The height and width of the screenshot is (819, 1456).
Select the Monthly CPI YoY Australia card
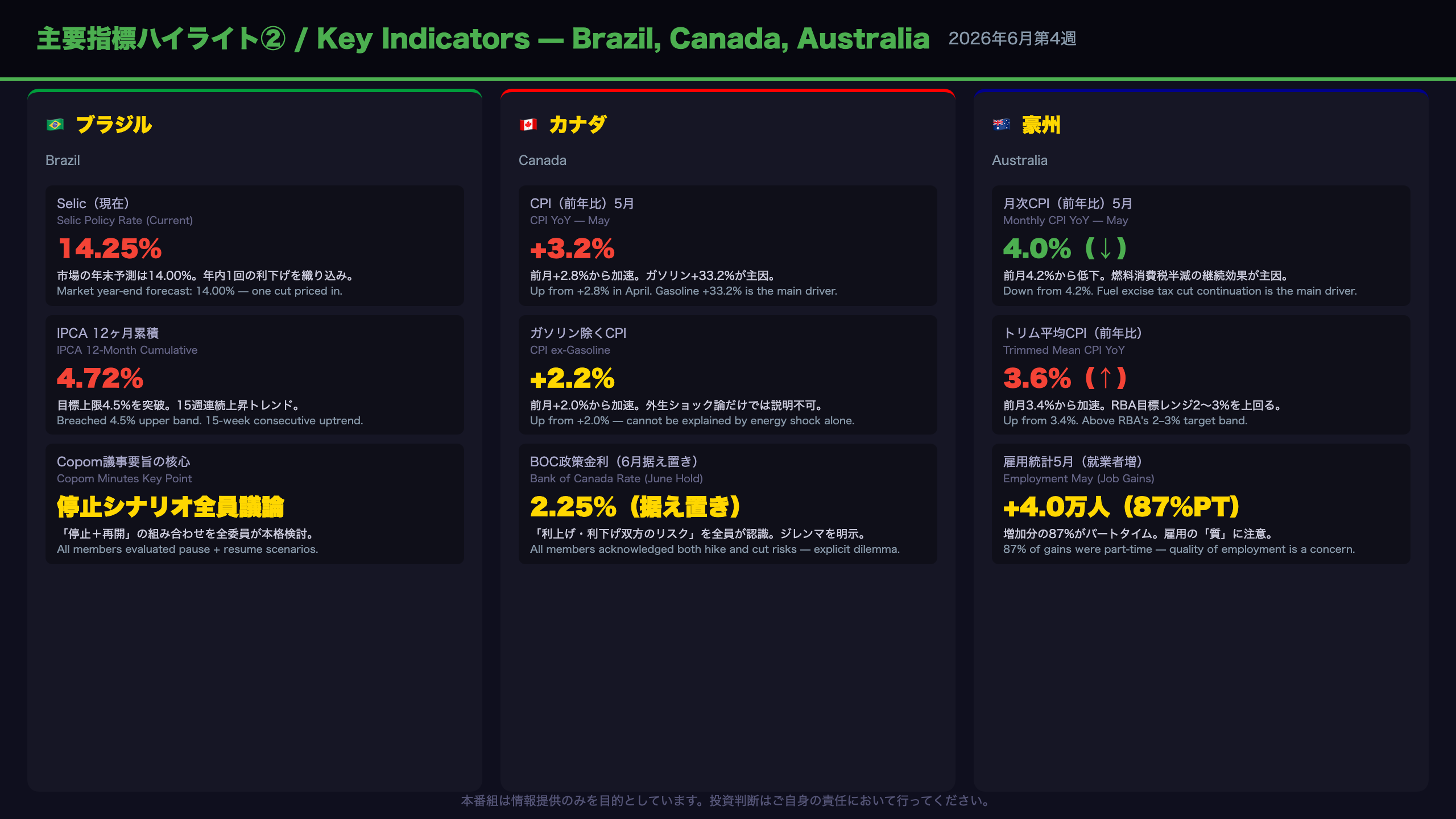pyautogui.click(x=1201, y=246)
